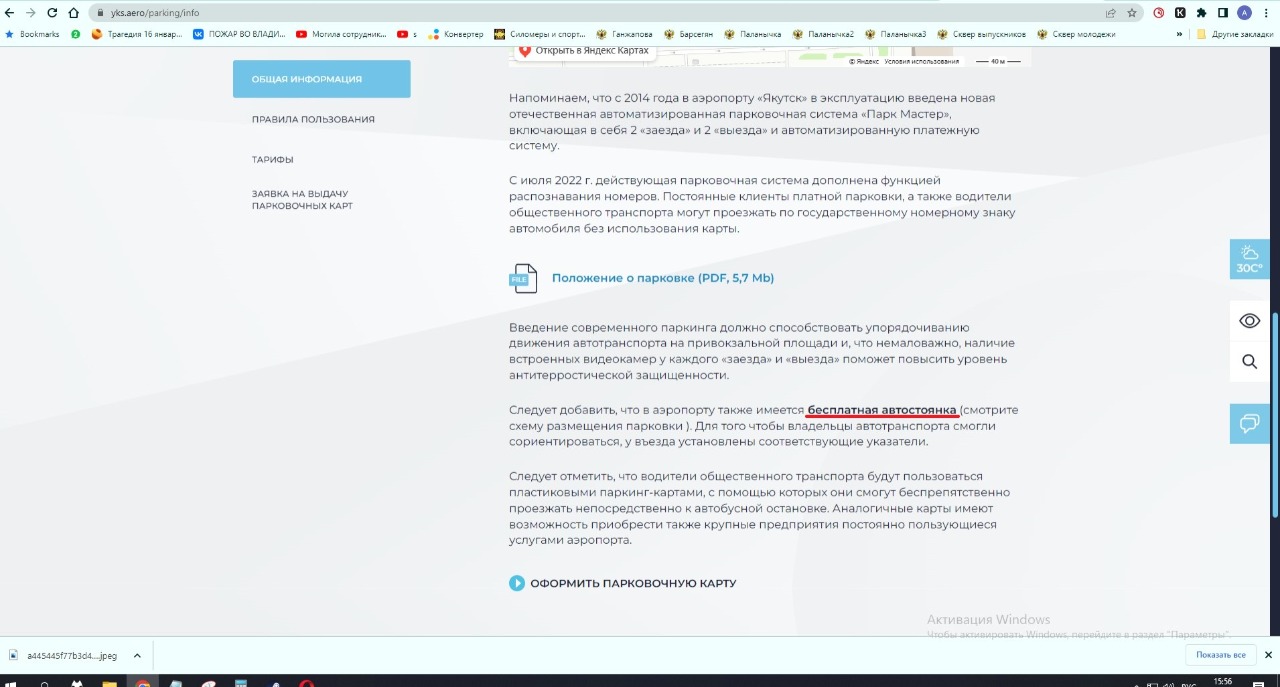1280x687 pixels.
Task: Open the chat bubbles widget
Action: [x=1250, y=423]
